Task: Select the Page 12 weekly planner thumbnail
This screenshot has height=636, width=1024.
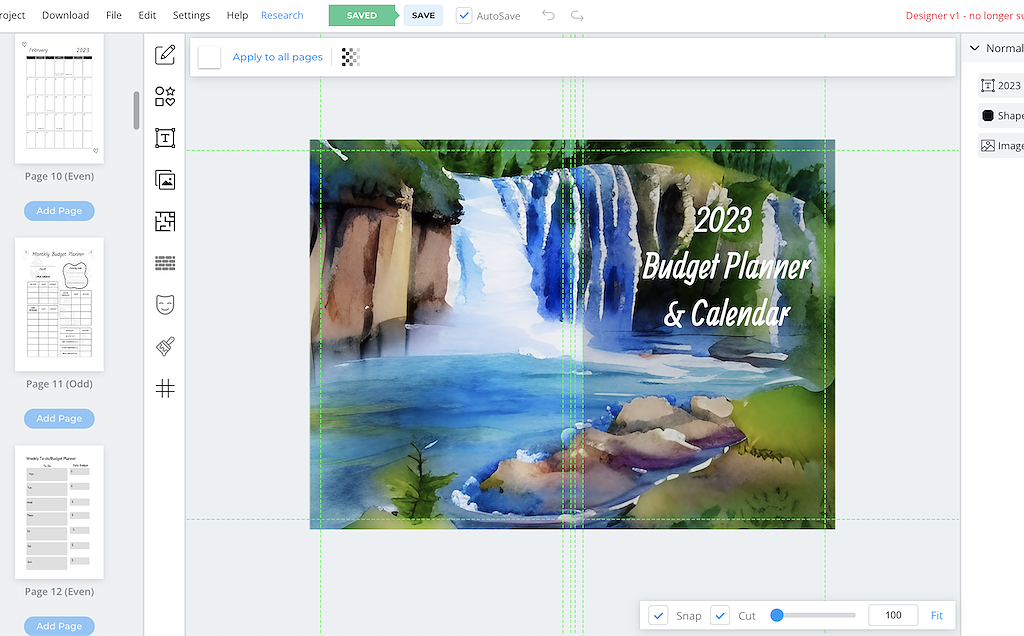Action: click(59, 512)
